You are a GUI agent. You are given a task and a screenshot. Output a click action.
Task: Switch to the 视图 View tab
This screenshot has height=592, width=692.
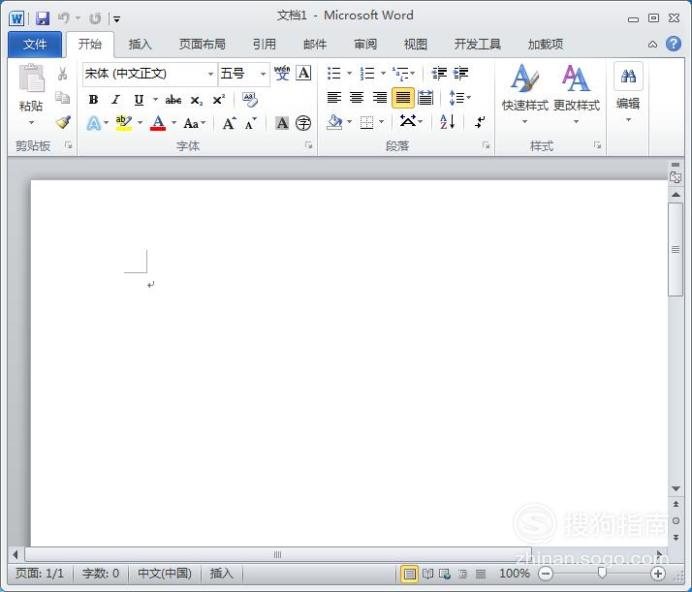click(415, 44)
